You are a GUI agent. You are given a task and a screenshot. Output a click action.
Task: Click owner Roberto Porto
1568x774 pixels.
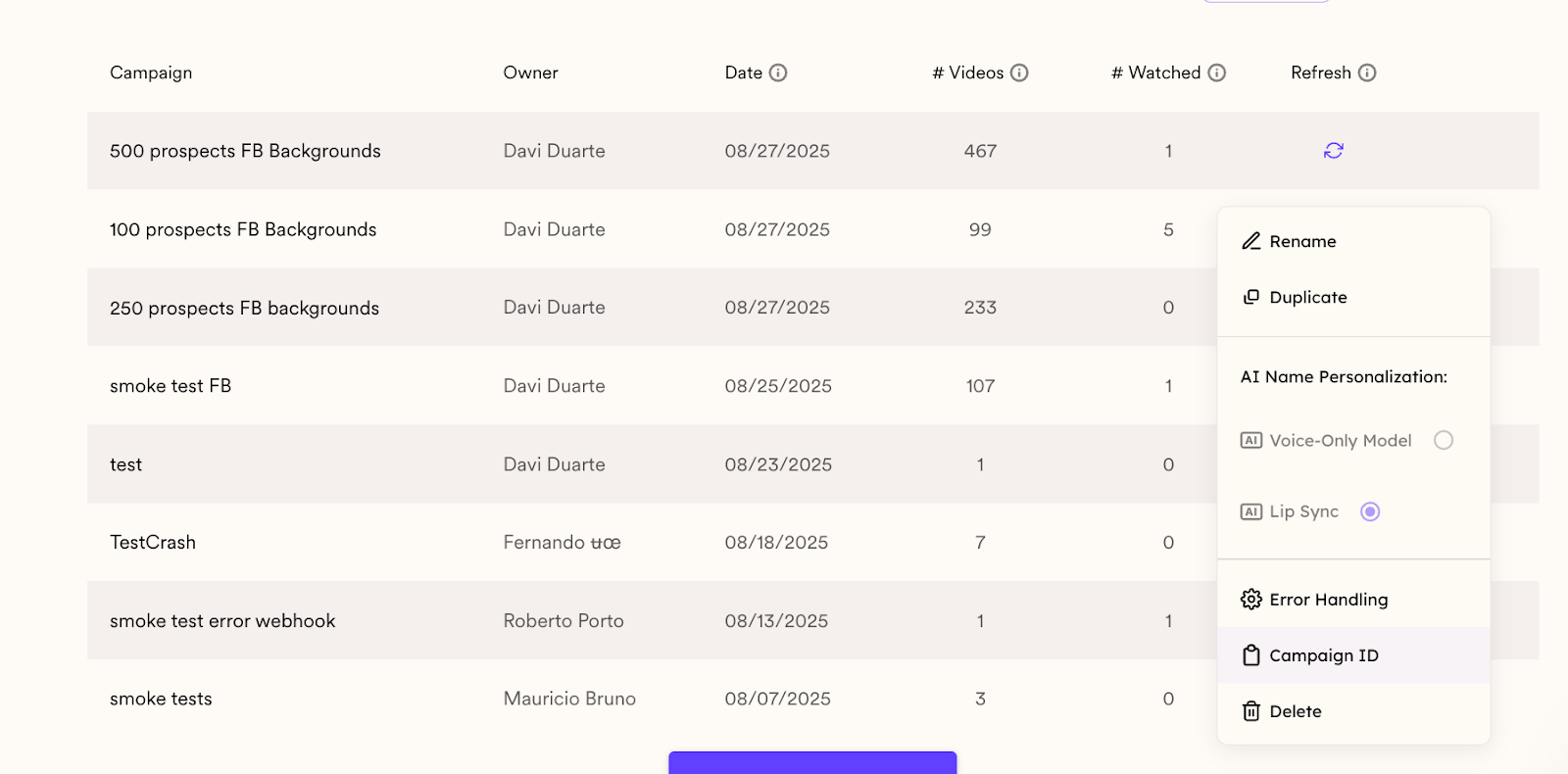coord(563,621)
